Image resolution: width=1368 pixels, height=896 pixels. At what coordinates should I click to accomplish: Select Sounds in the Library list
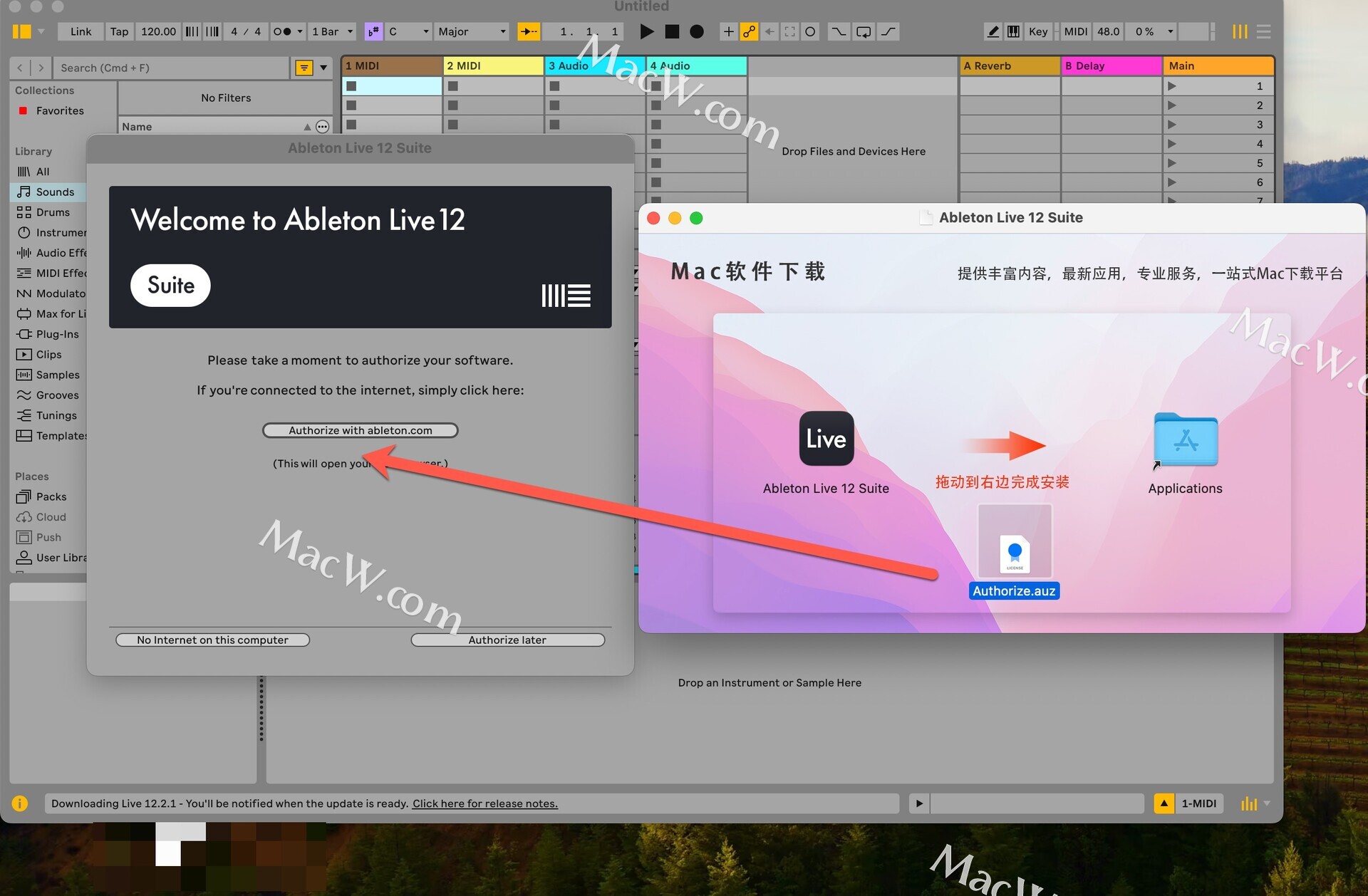pyautogui.click(x=55, y=192)
